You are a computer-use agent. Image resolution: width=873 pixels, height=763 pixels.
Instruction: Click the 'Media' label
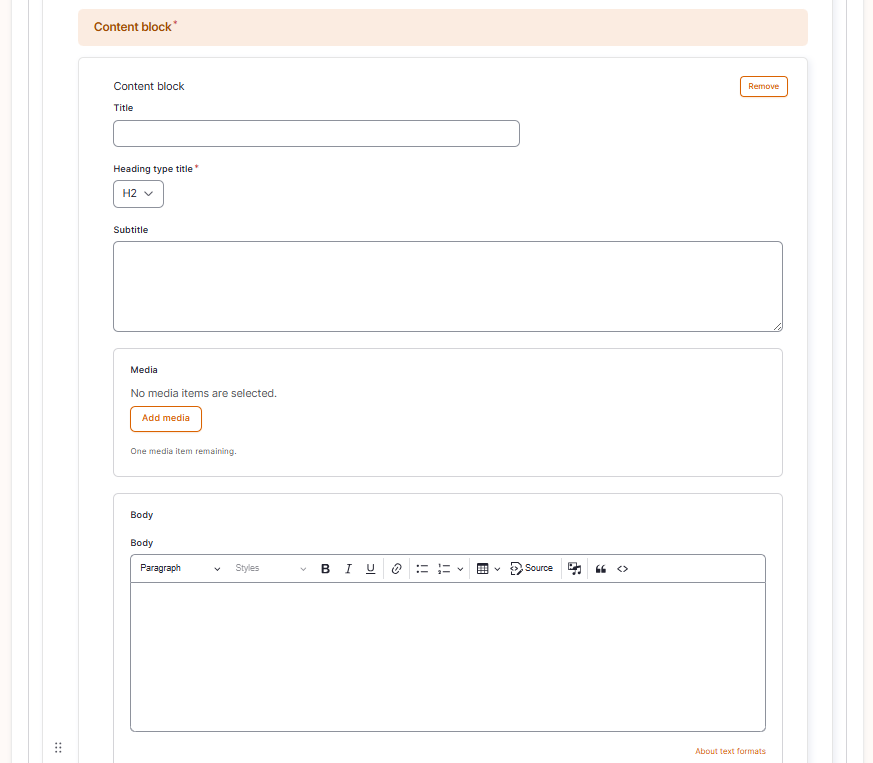[x=144, y=370]
